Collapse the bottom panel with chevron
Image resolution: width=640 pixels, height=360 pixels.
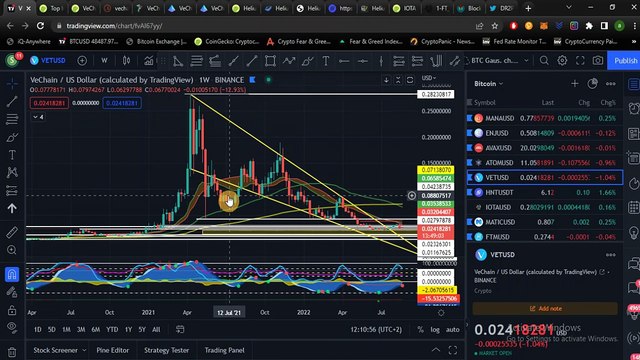click(x=436, y=350)
